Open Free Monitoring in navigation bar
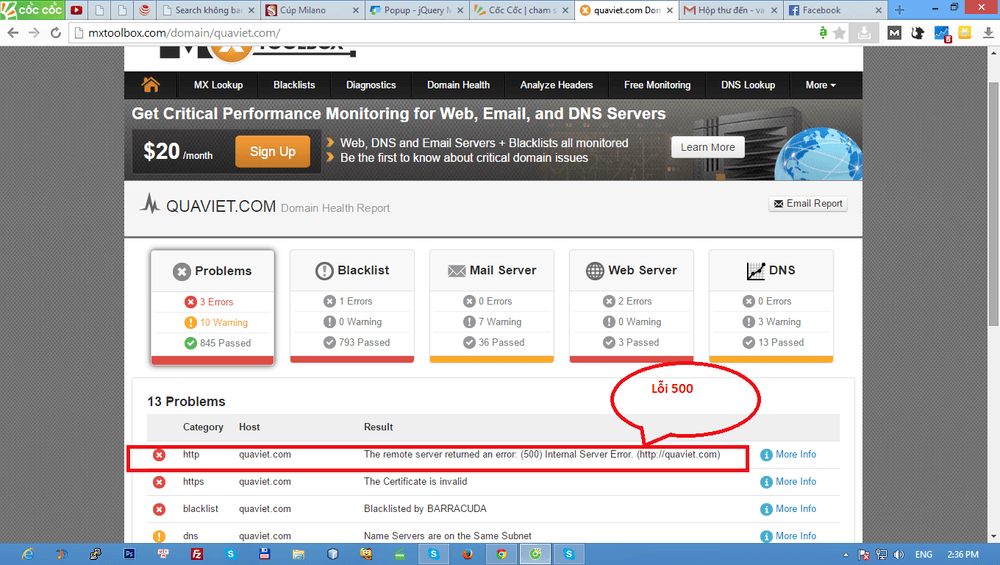Image resolution: width=1000 pixels, height=565 pixels. click(x=657, y=85)
